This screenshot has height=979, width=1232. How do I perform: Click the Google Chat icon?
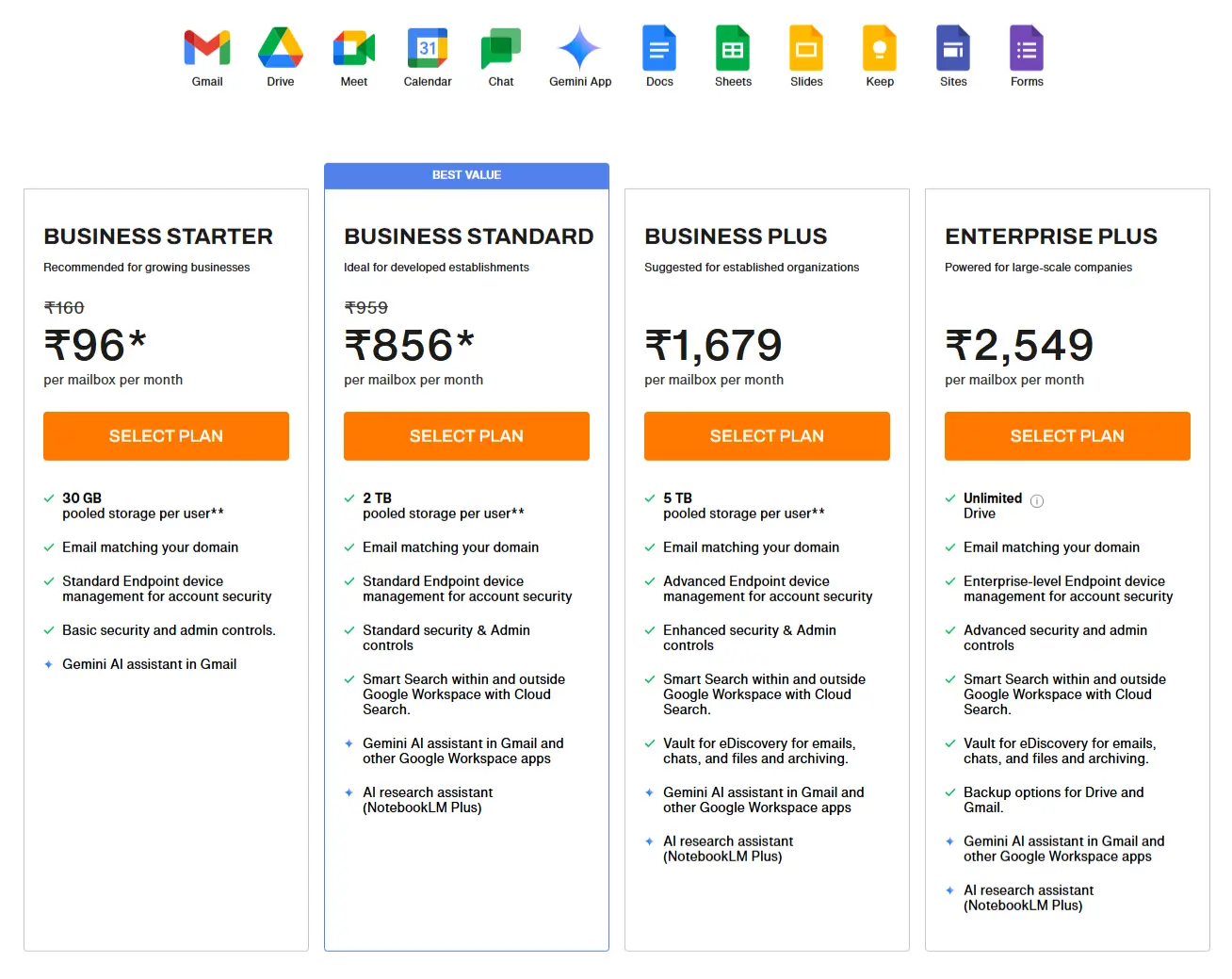tap(500, 45)
